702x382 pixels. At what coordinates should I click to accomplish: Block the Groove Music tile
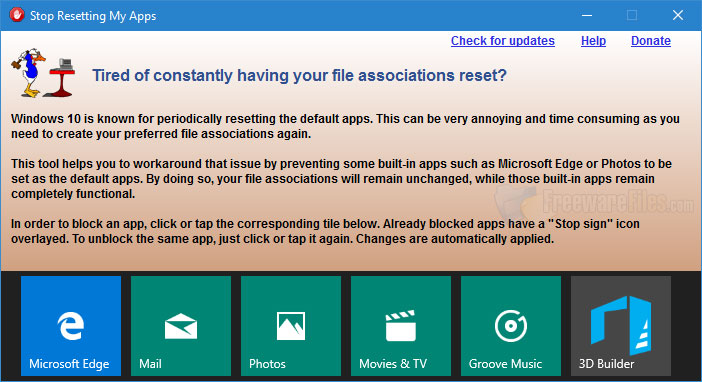tap(511, 326)
